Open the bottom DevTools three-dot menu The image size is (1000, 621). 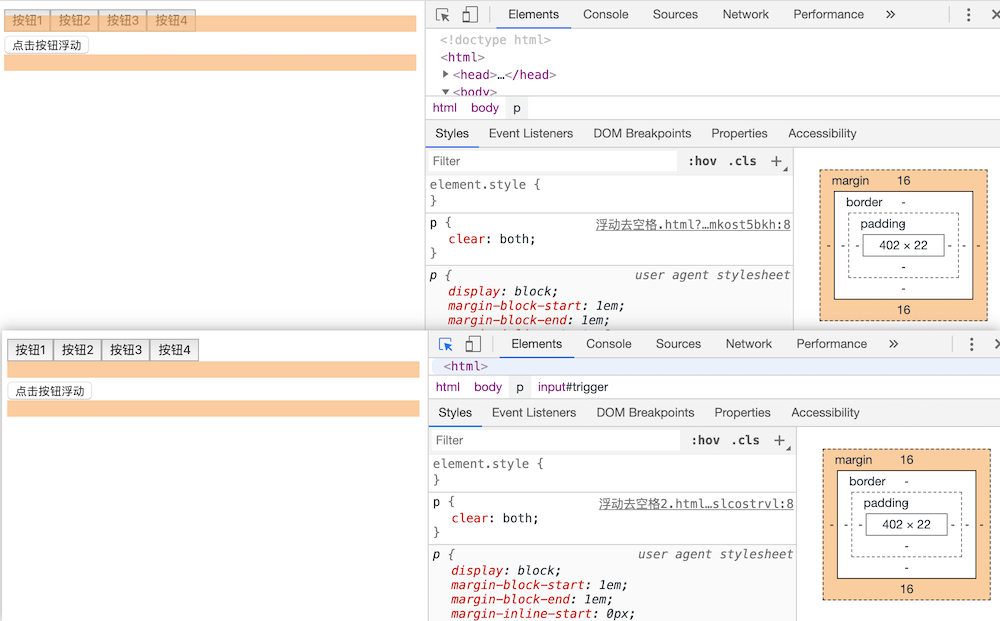tap(971, 344)
